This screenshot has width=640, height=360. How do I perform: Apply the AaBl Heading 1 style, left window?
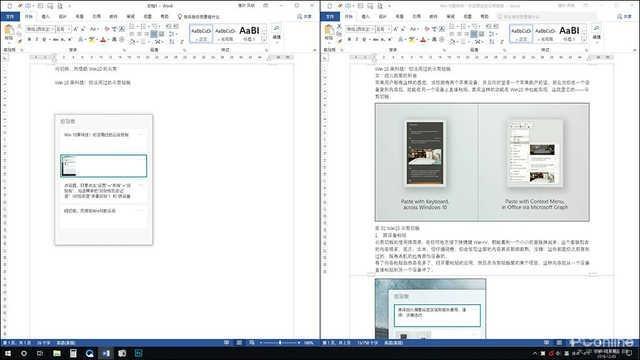249,33
